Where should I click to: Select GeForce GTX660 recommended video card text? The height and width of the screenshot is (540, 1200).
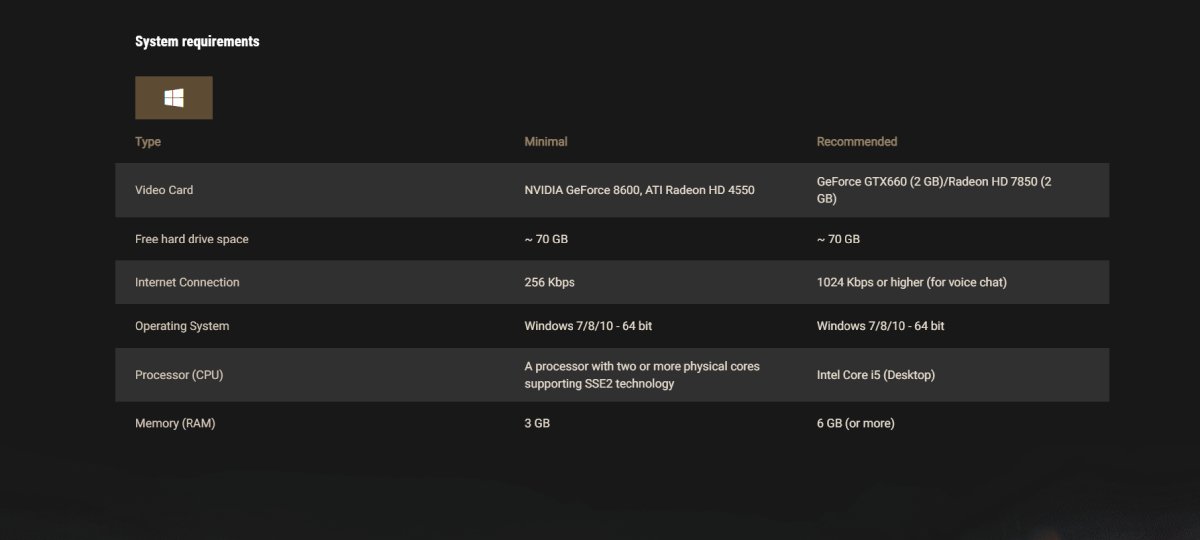pos(934,190)
